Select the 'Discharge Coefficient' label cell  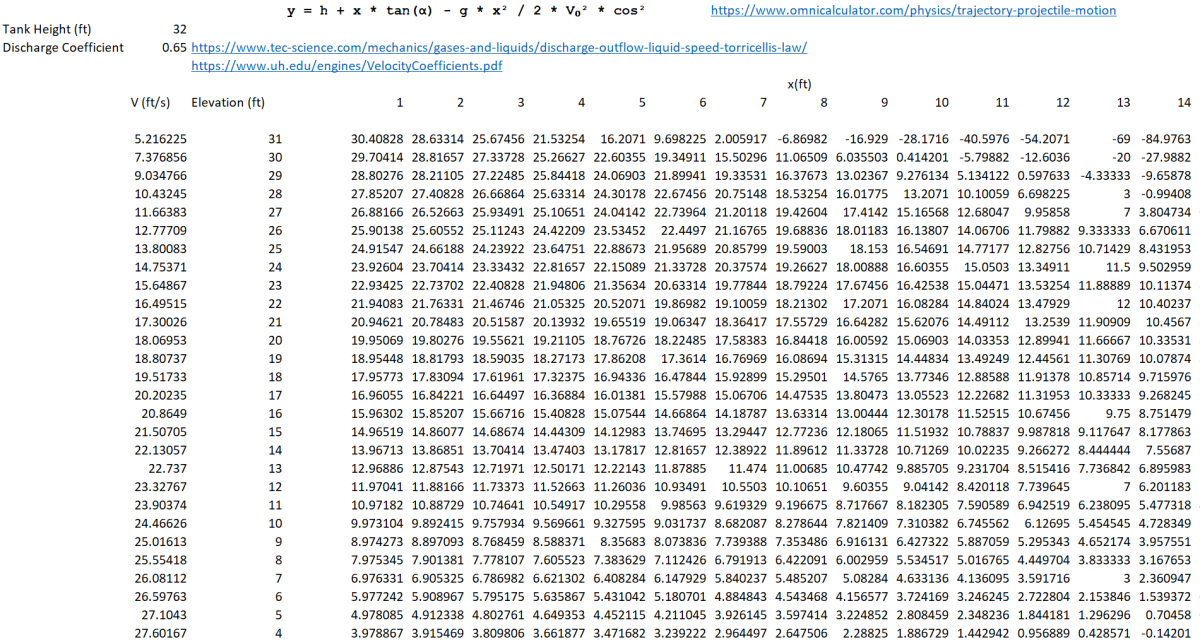[x=63, y=47]
